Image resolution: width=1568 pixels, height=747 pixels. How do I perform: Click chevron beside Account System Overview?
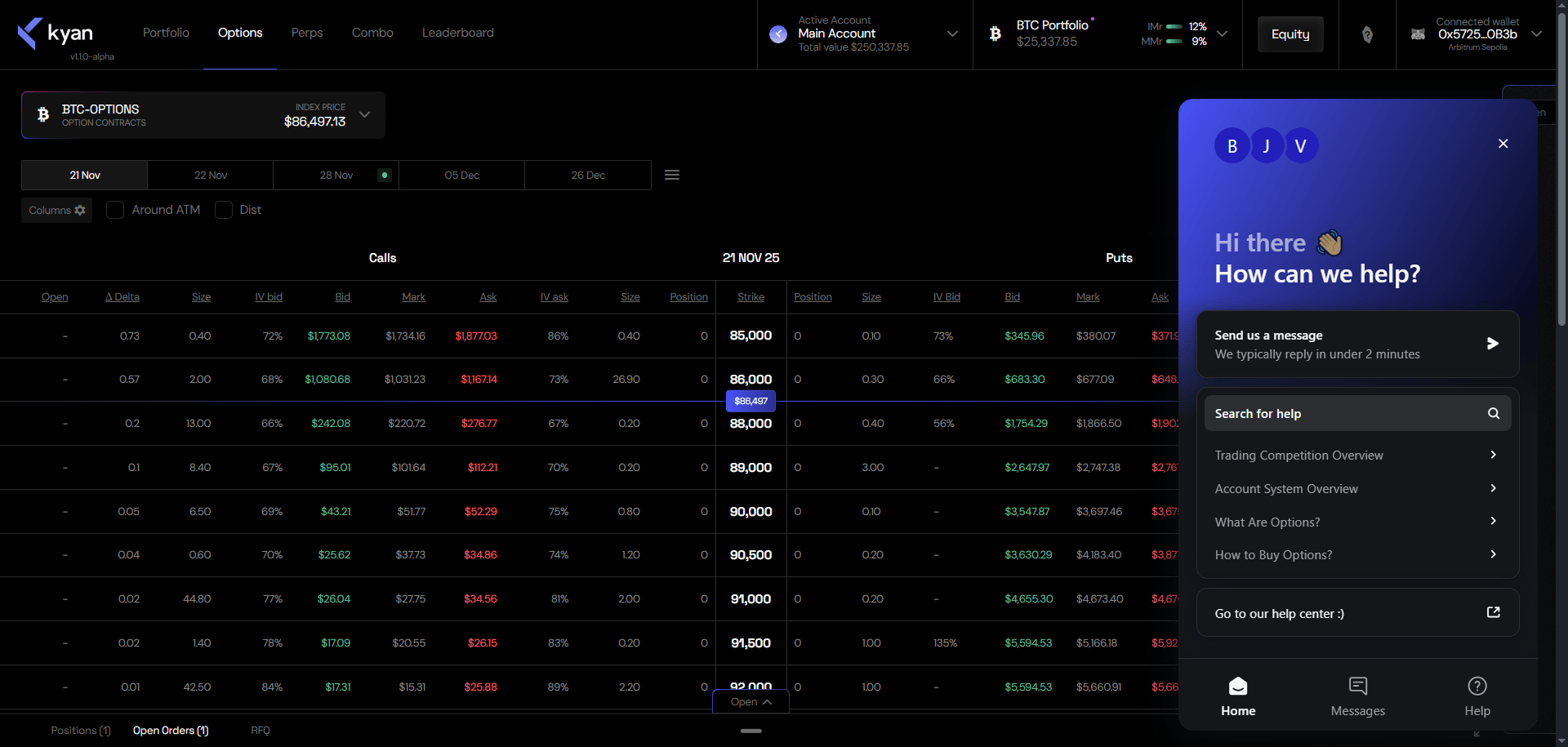[x=1494, y=488]
